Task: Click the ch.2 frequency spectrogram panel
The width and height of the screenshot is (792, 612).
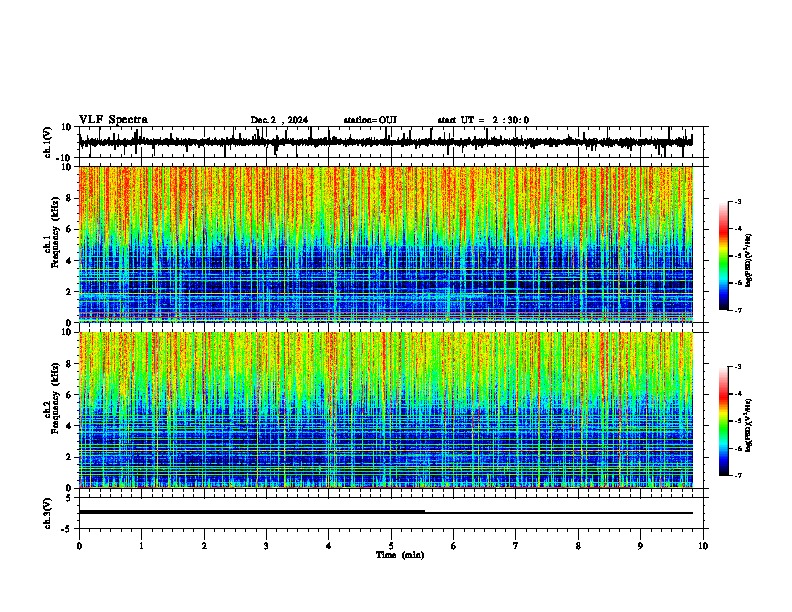Action: click(386, 410)
